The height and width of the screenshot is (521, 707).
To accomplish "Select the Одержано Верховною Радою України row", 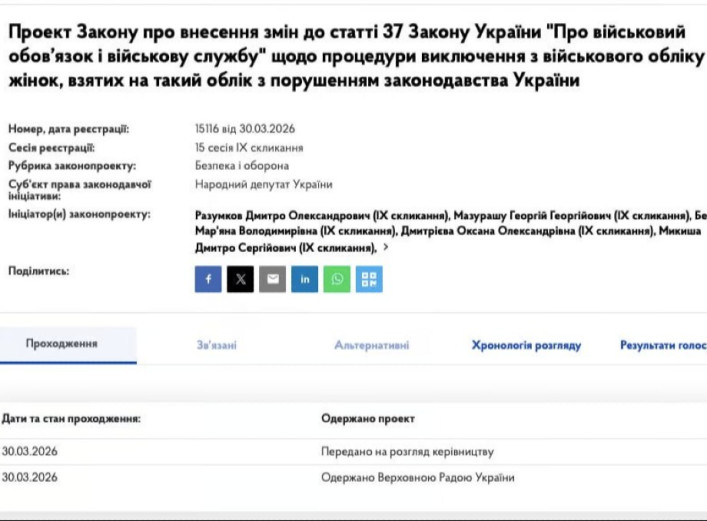I will coord(417,478).
